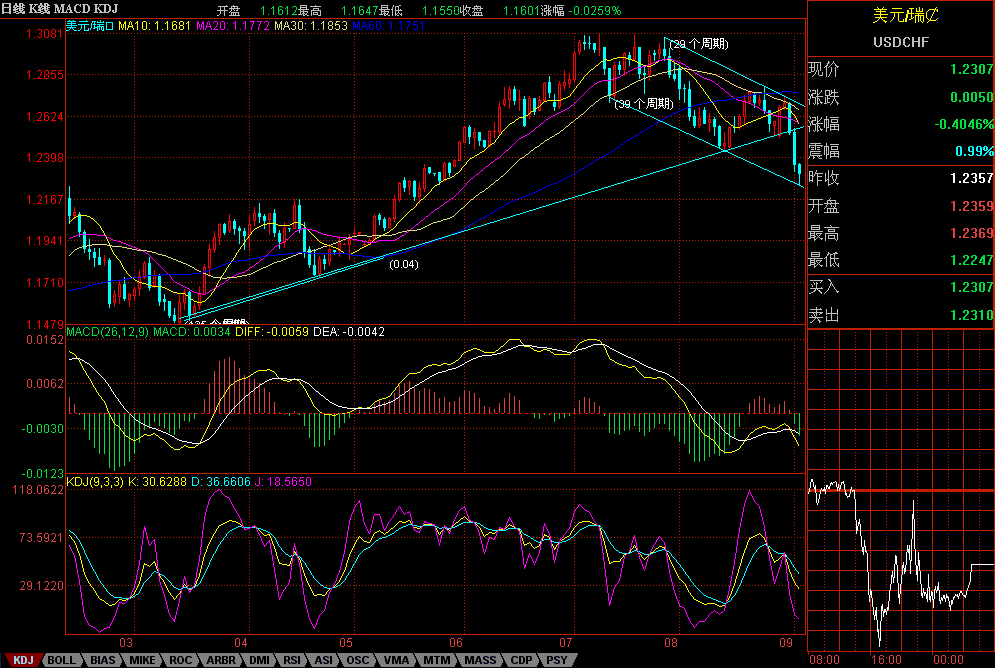This screenshot has height=668, width=995.
Task: Click the yellow 美元瑞郎 title in quote panel
Action: point(906,15)
